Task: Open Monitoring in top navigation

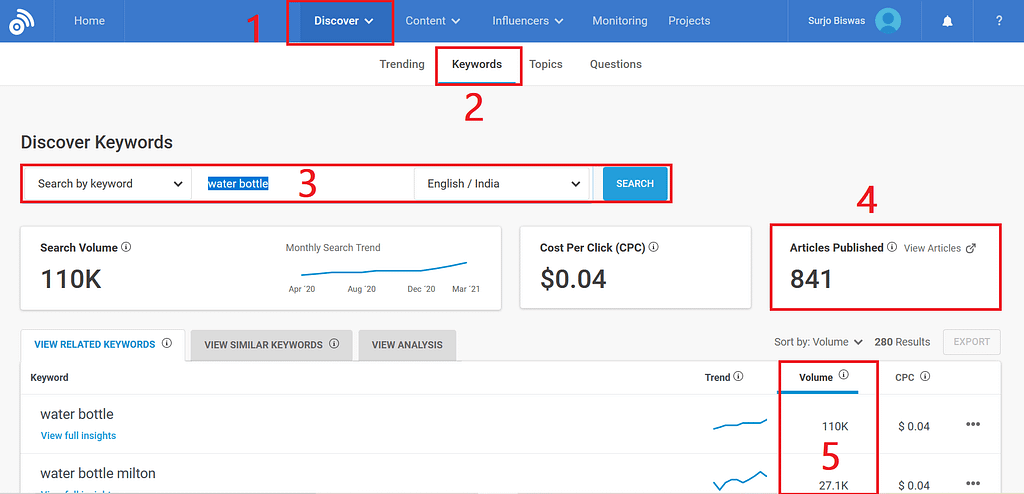Action: point(620,21)
